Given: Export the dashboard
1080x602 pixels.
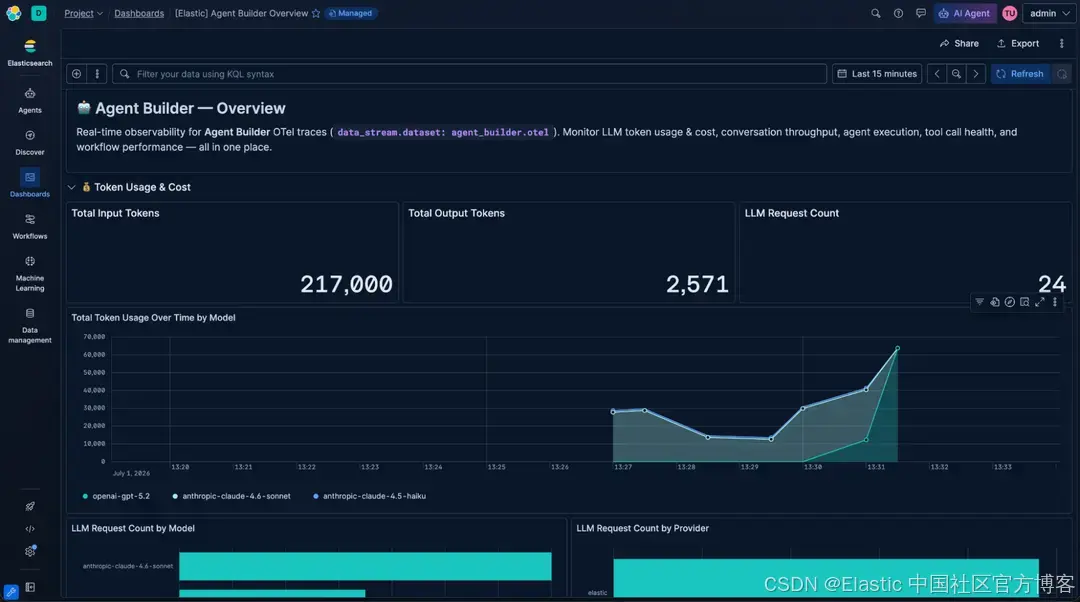Looking at the screenshot, I should tap(1017, 43).
